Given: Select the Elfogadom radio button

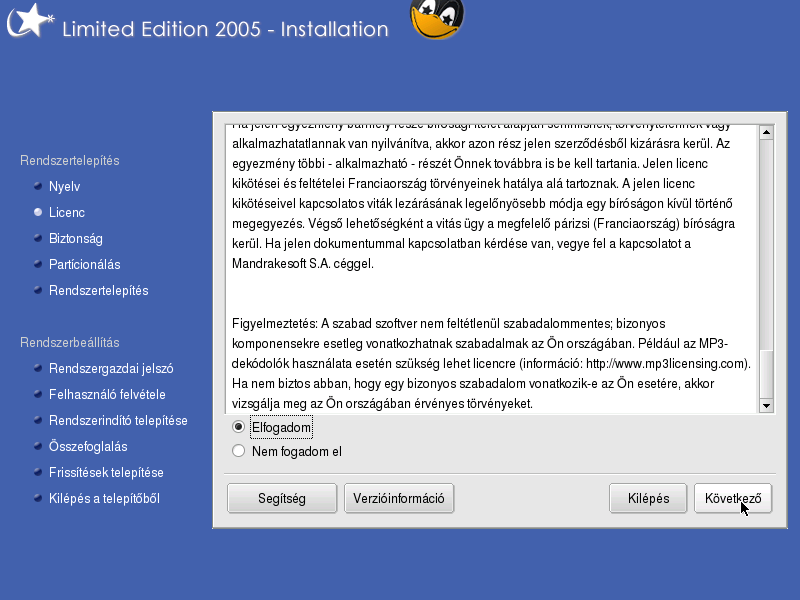Looking at the screenshot, I should tap(238, 427).
